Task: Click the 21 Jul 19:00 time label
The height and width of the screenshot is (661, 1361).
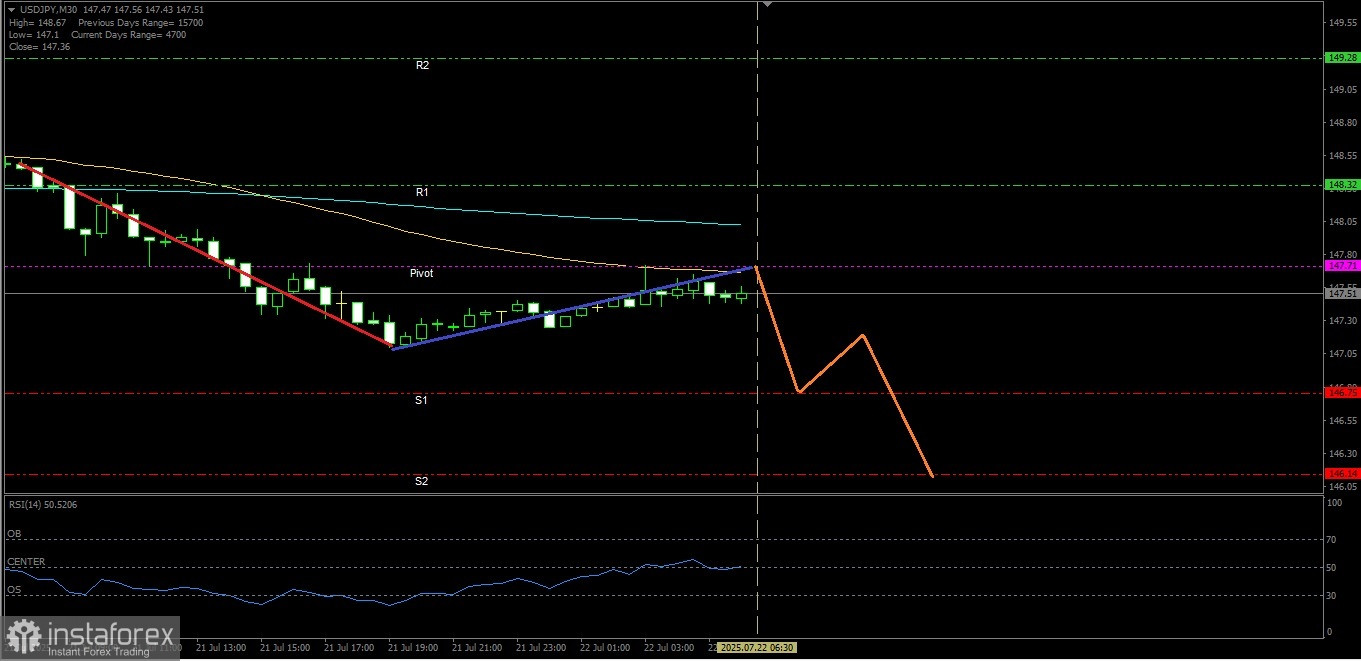Action: click(412, 648)
